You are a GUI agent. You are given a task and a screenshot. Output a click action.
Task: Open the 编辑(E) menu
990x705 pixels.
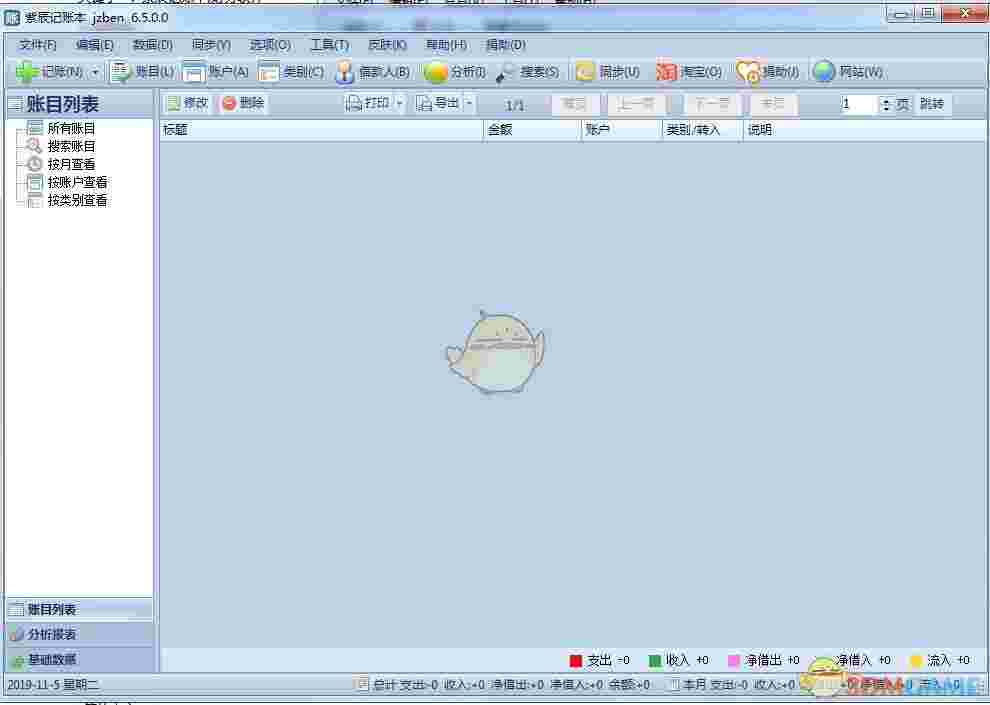(94, 45)
